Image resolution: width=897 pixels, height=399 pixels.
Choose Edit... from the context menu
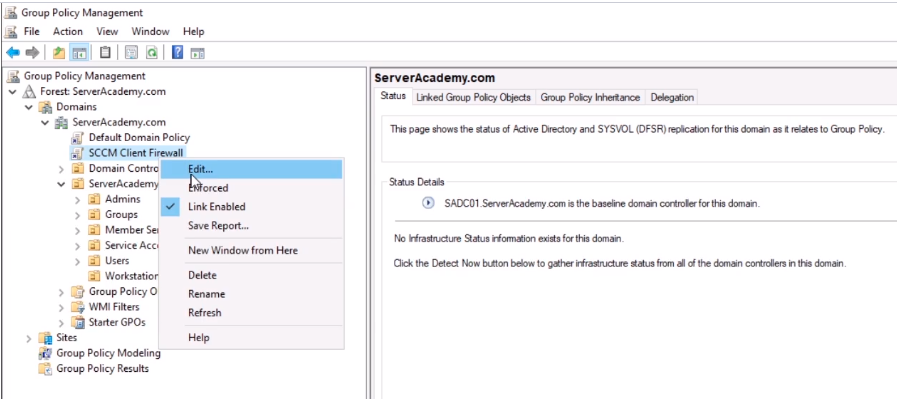coord(251,169)
